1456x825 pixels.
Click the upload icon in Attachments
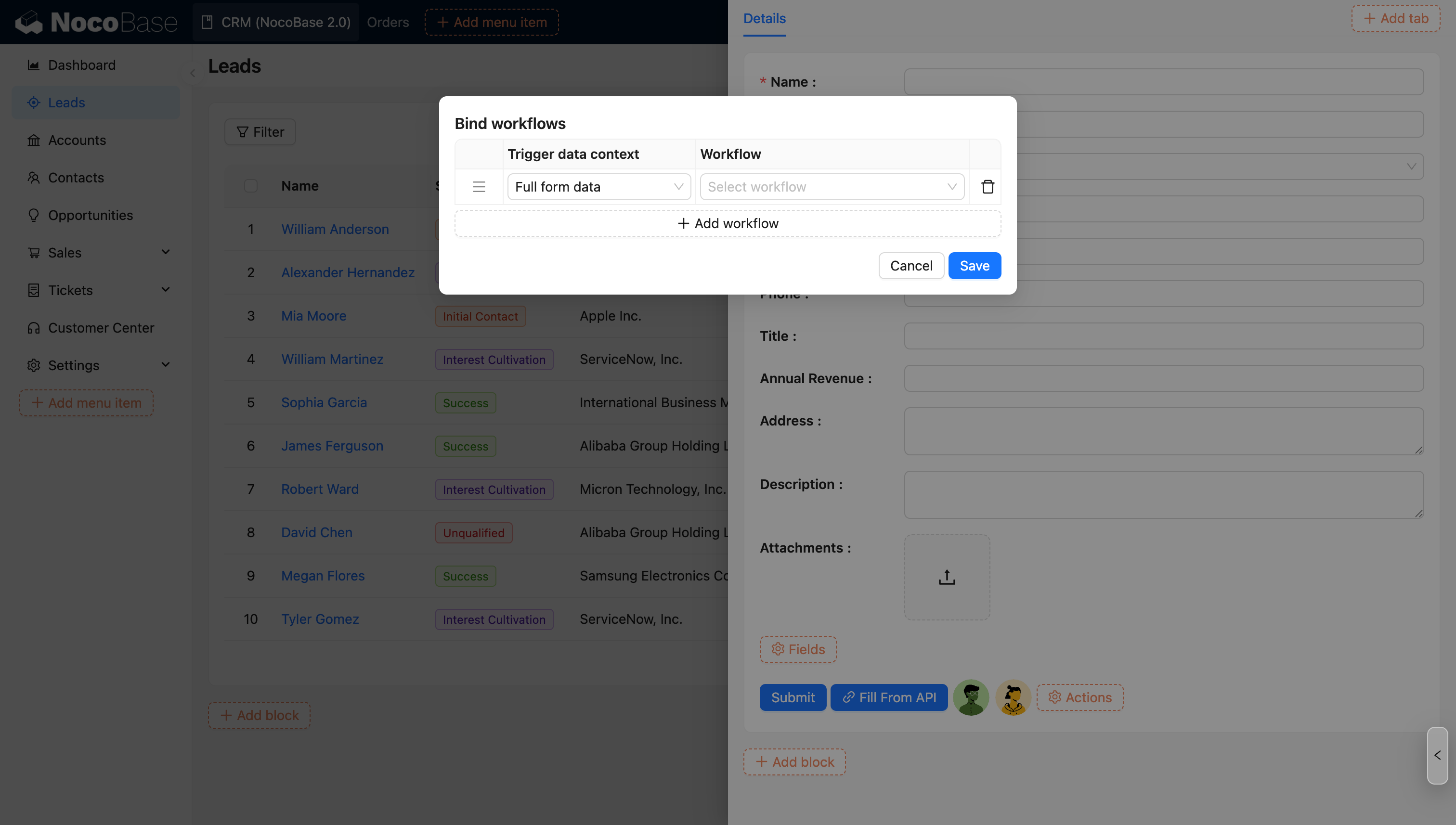point(947,578)
